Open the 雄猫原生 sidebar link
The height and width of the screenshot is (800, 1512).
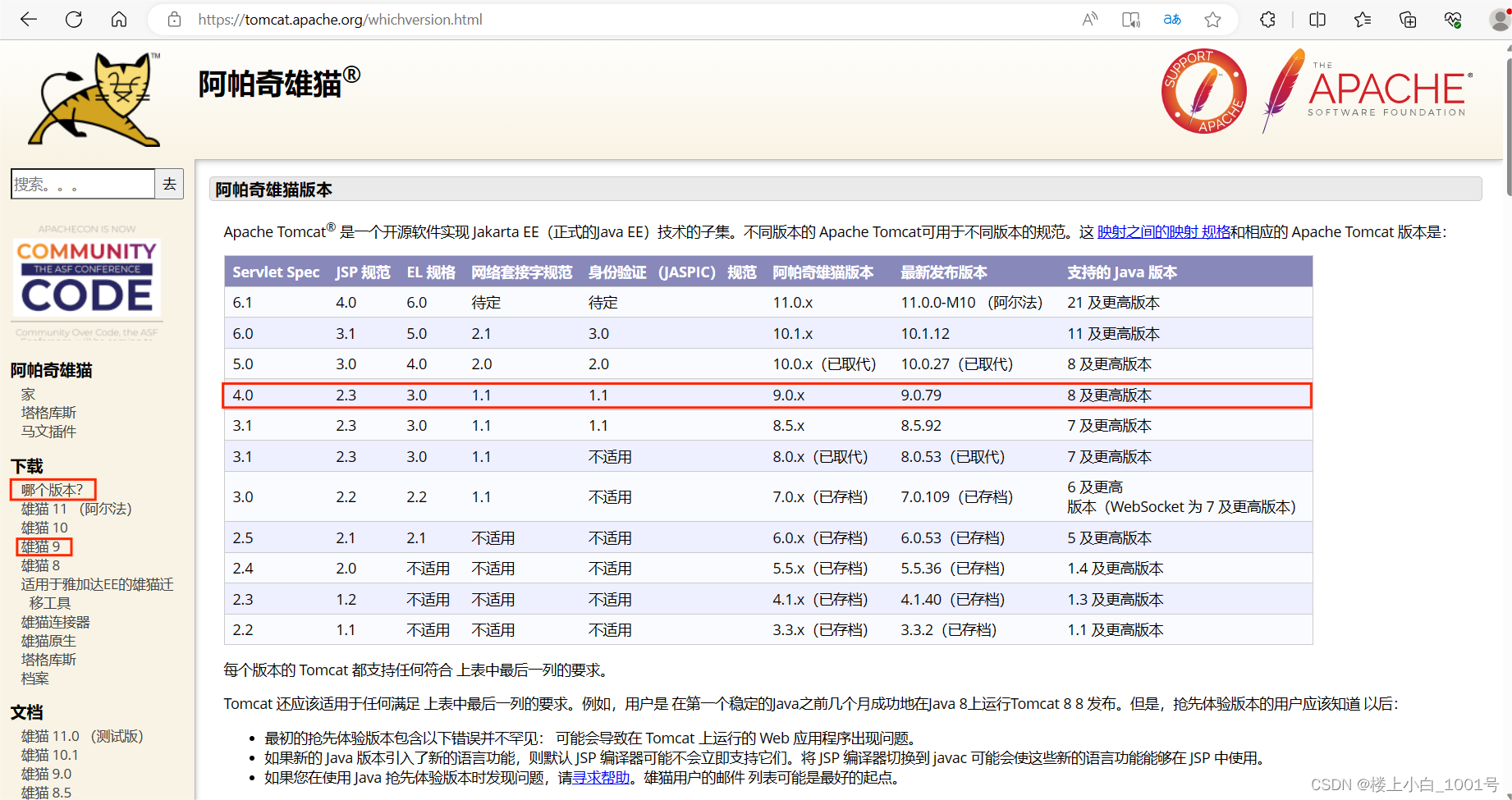pos(48,641)
